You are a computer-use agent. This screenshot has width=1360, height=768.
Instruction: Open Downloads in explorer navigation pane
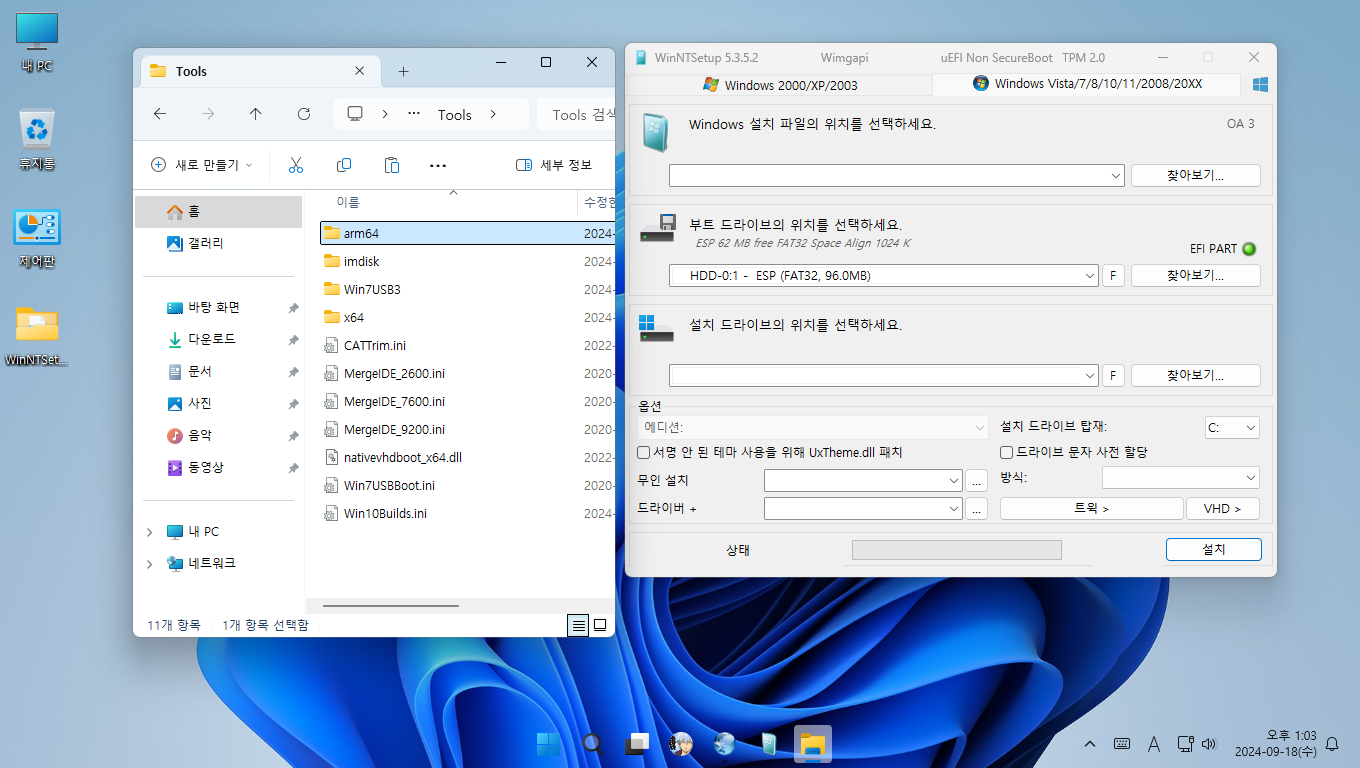coord(219,339)
